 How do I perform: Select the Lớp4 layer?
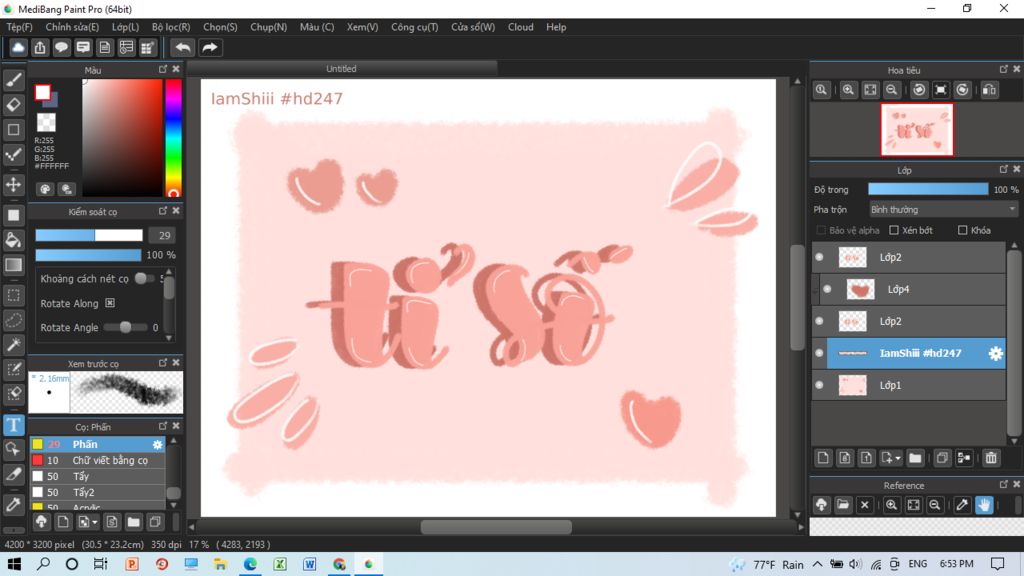point(912,289)
